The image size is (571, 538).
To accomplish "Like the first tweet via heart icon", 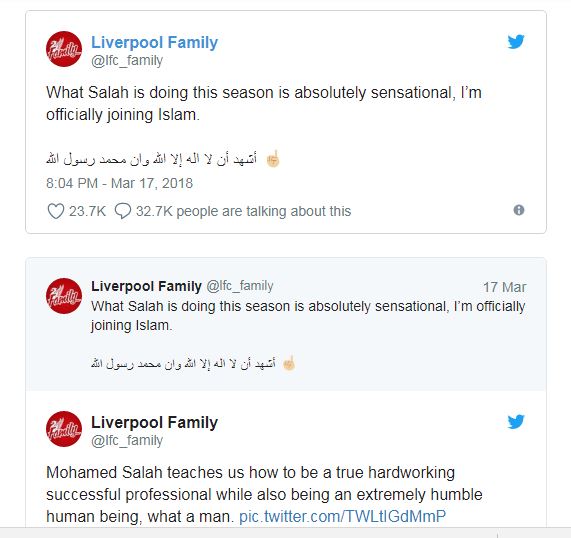I will 56,211.
